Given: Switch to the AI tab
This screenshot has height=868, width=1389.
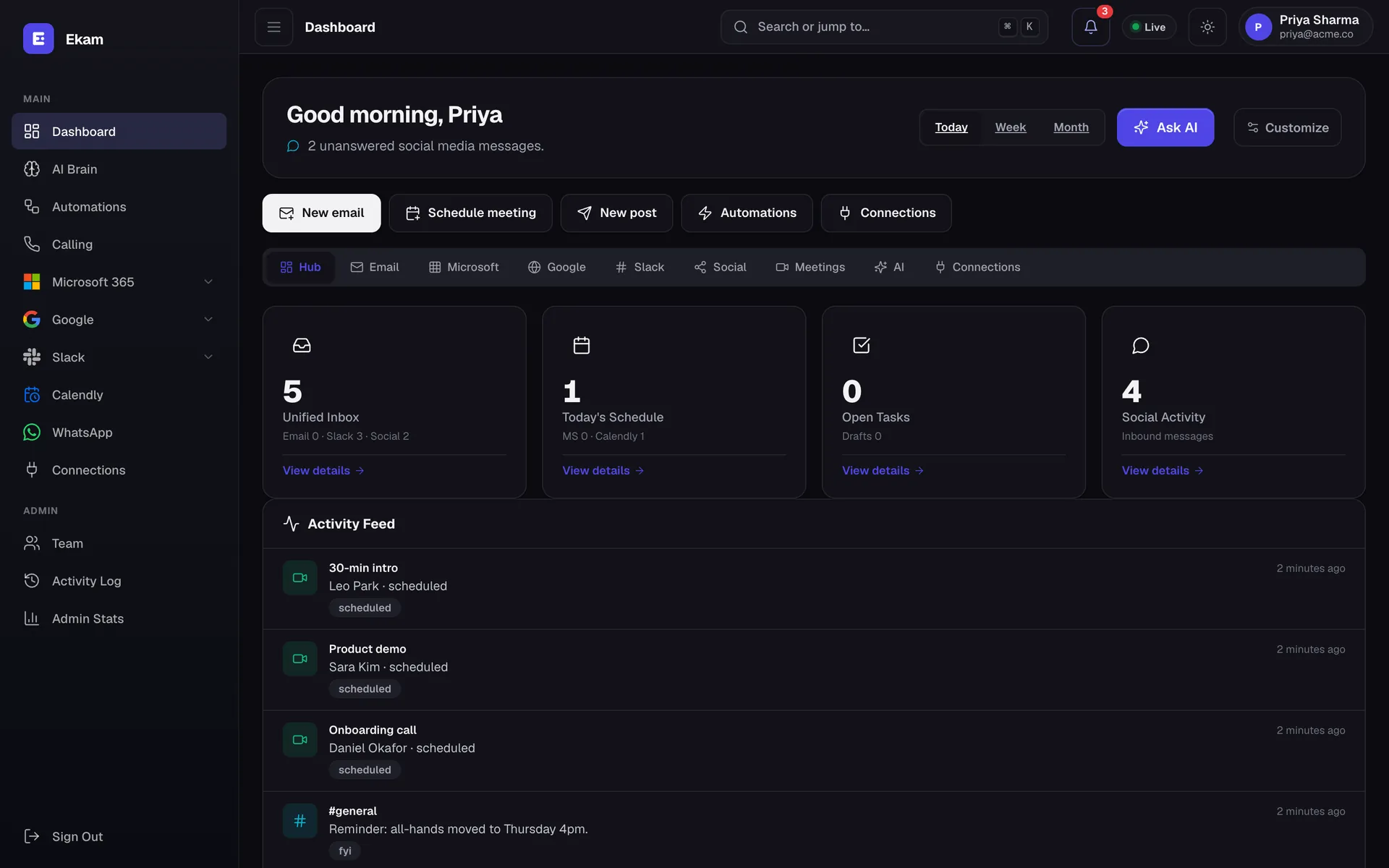Looking at the screenshot, I should (889, 267).
